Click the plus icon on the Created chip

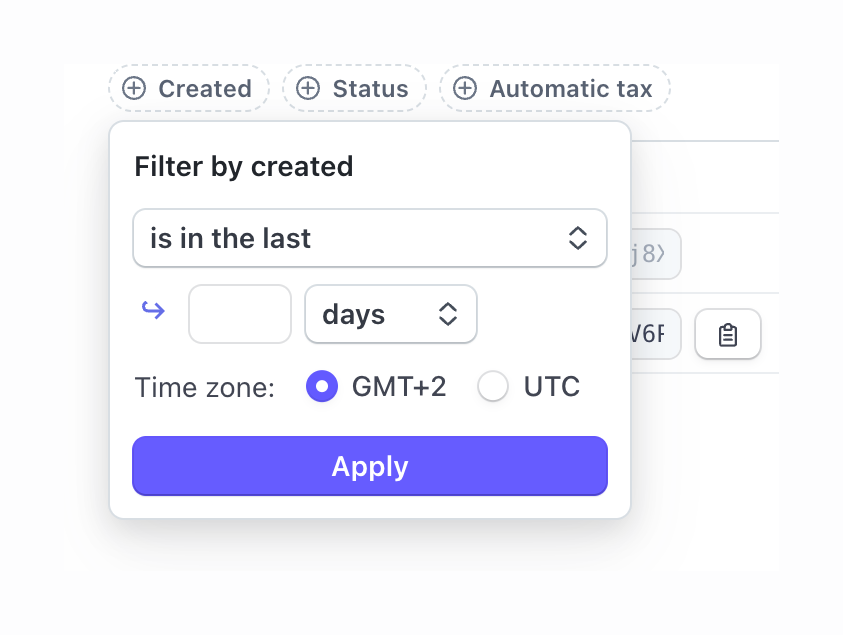134,88
